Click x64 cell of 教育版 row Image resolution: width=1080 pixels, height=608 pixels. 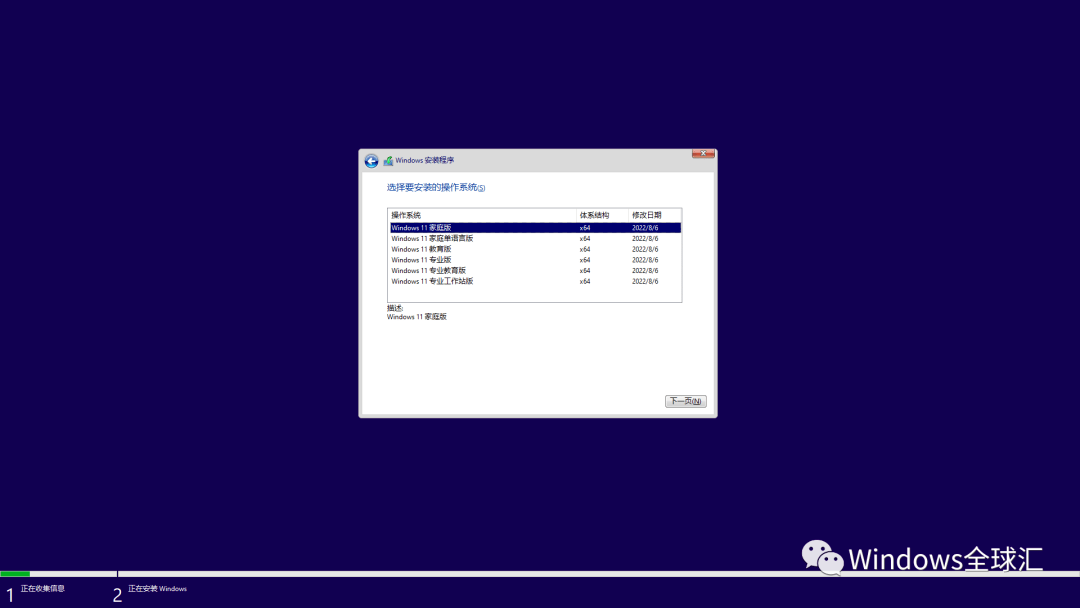[x=585, y=249]
